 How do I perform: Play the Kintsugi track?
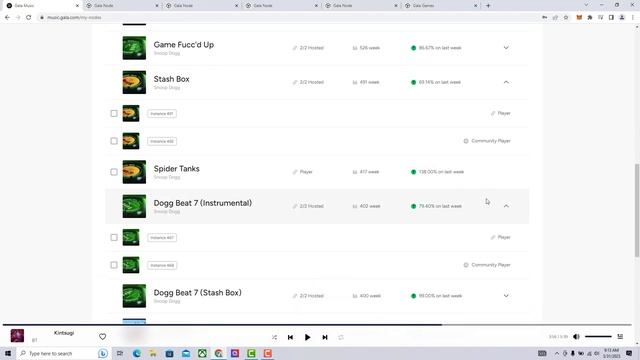click(x=307, y=337)
